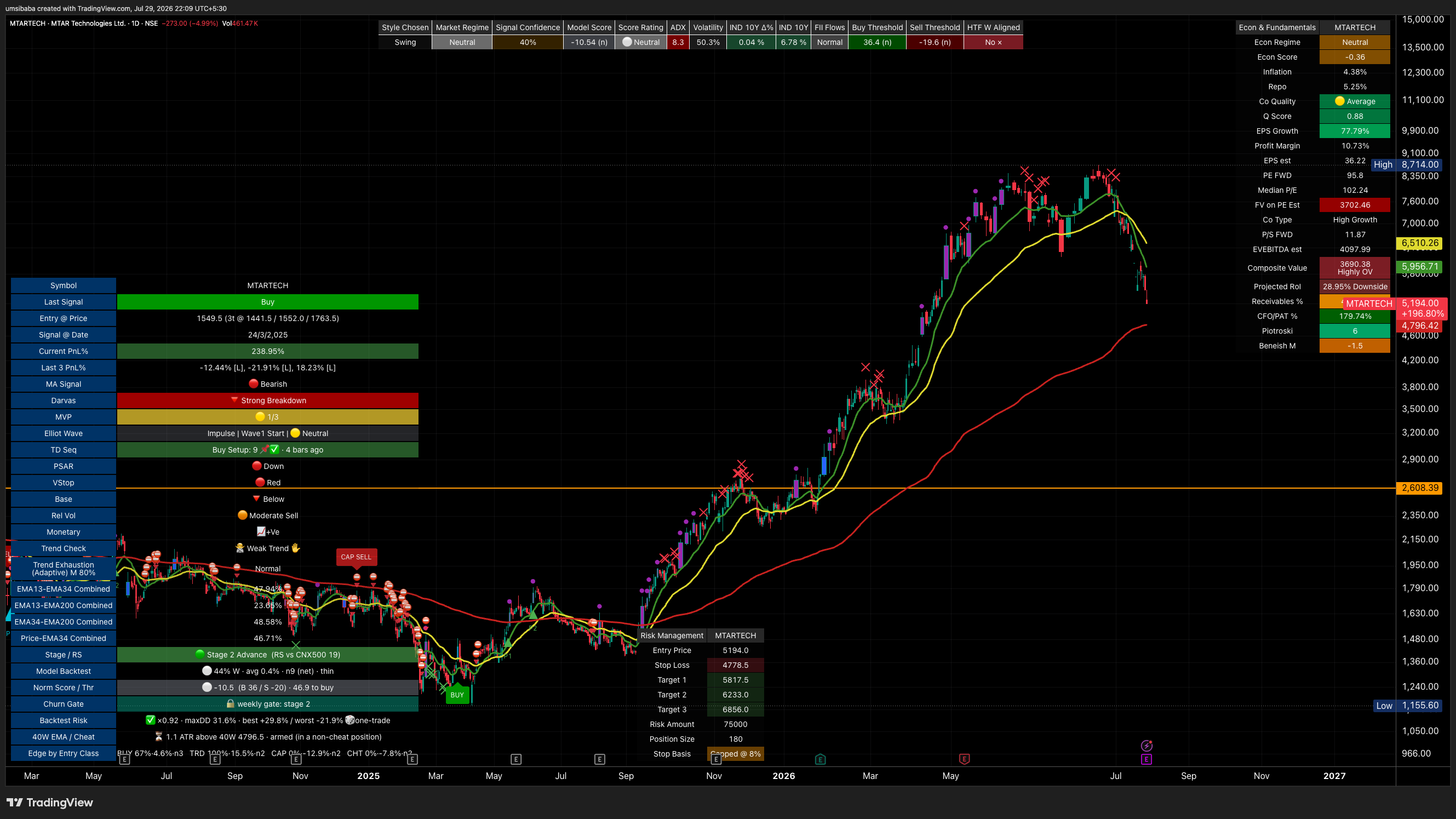
Task: Click the Backtest Risk row value
Action: [x=267, y=720]
